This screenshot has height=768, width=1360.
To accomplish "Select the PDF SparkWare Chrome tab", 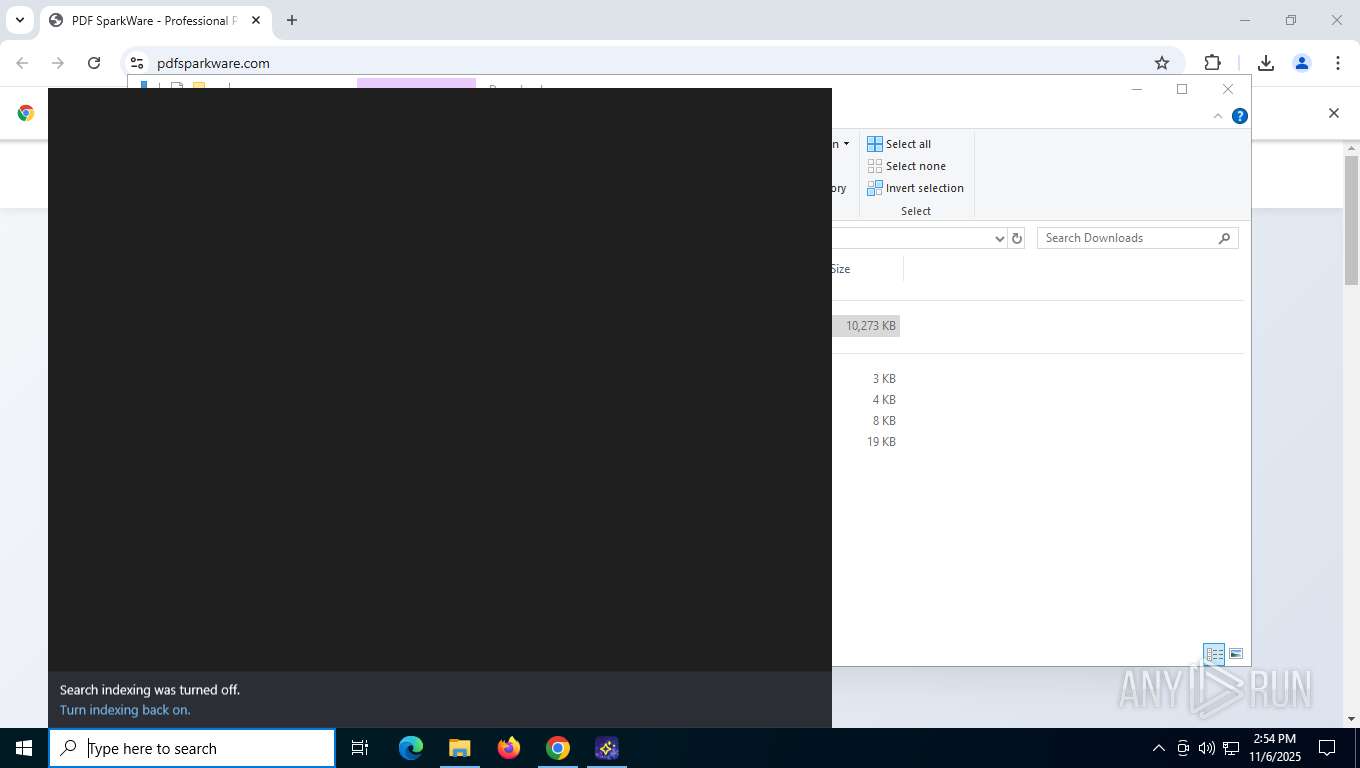I will click(155, 20).
